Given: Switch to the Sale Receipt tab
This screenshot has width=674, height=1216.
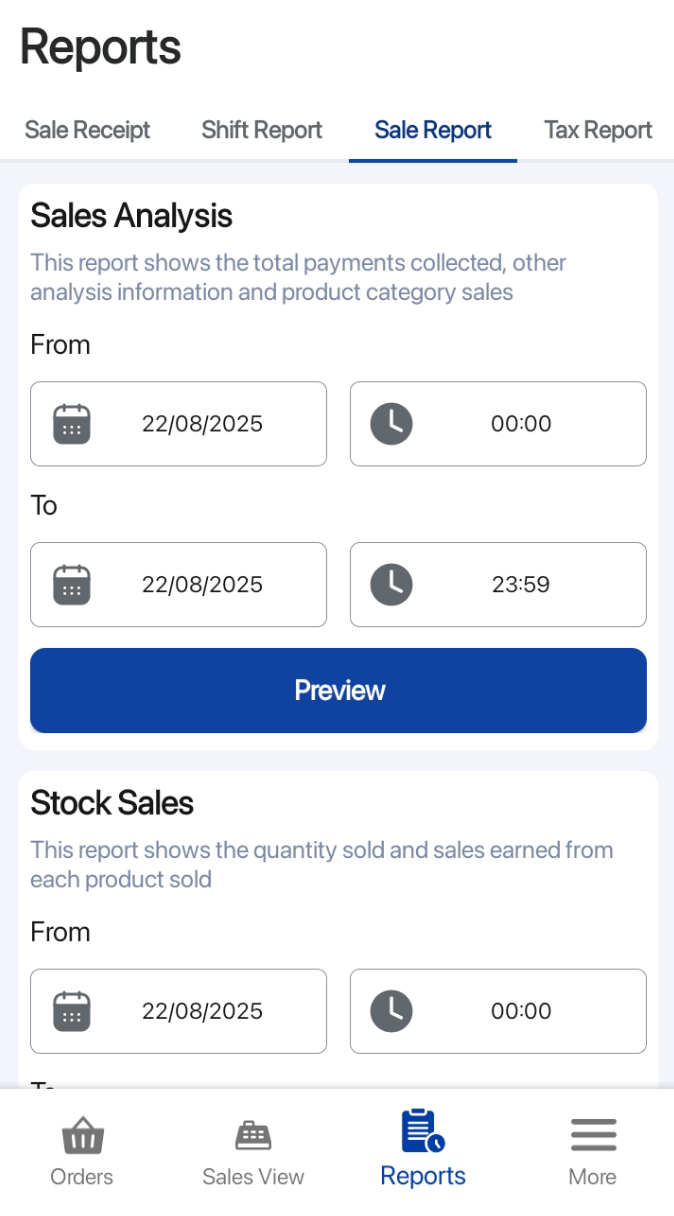Looking at the screenshot, I should 88,130.
